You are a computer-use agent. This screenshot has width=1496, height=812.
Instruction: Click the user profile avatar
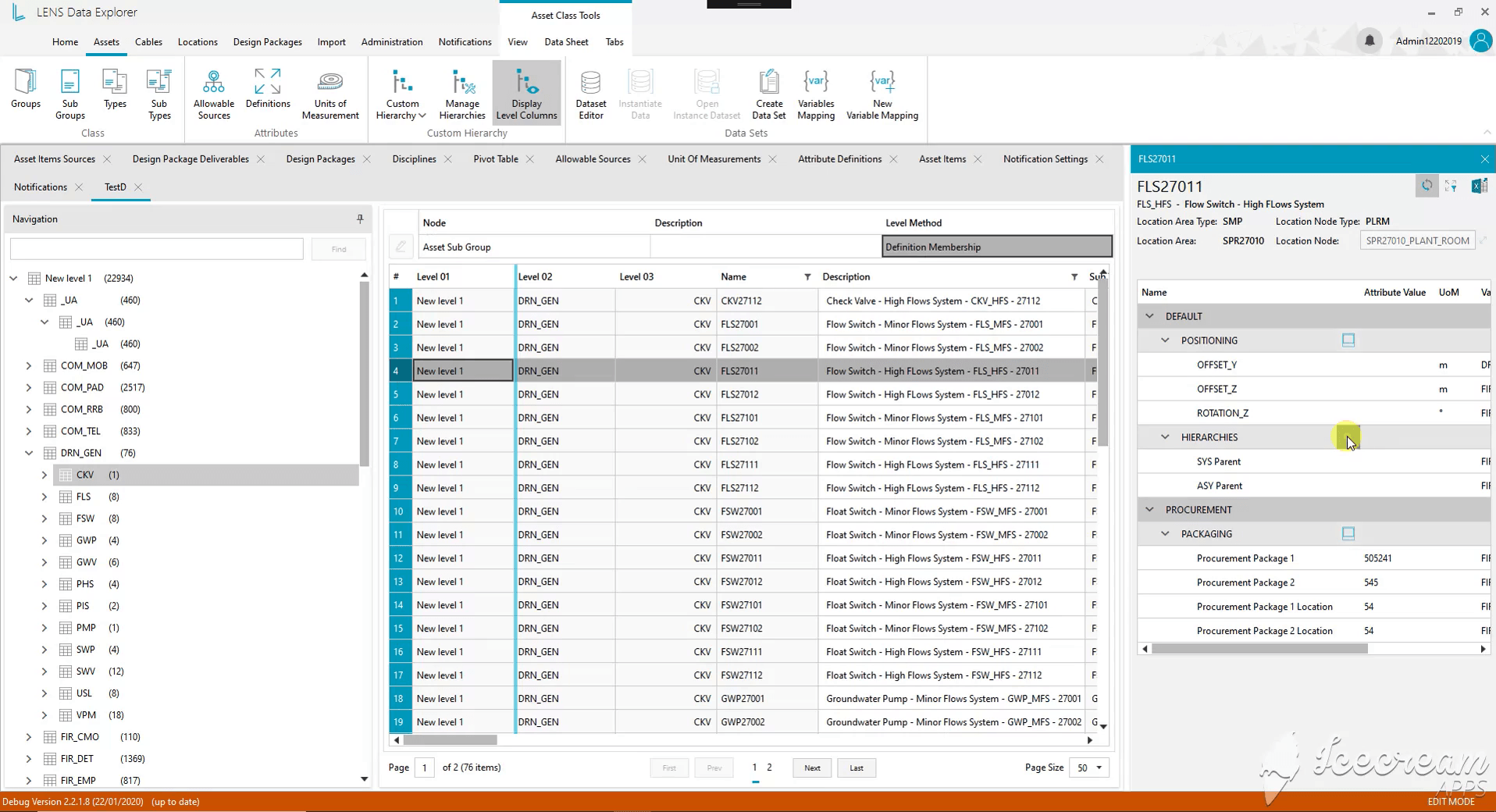pyautogui.click(x=1480, y=41)
